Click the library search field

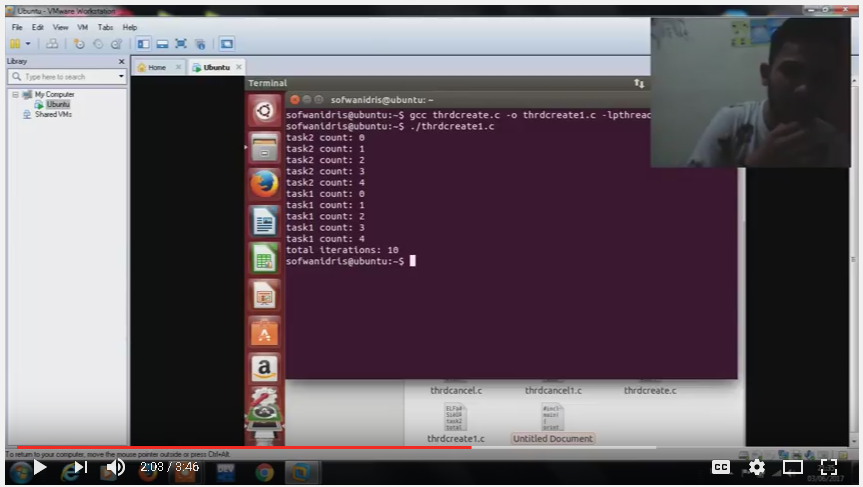click(66, 76)
